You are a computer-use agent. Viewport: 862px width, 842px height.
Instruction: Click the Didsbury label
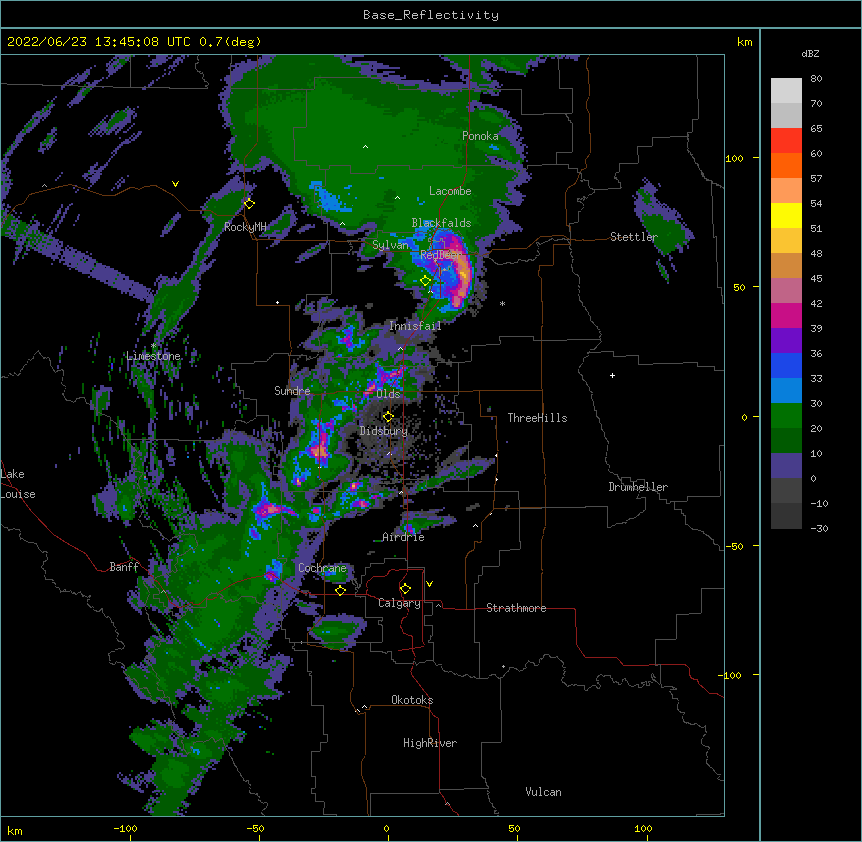click(x=384, y=431)
